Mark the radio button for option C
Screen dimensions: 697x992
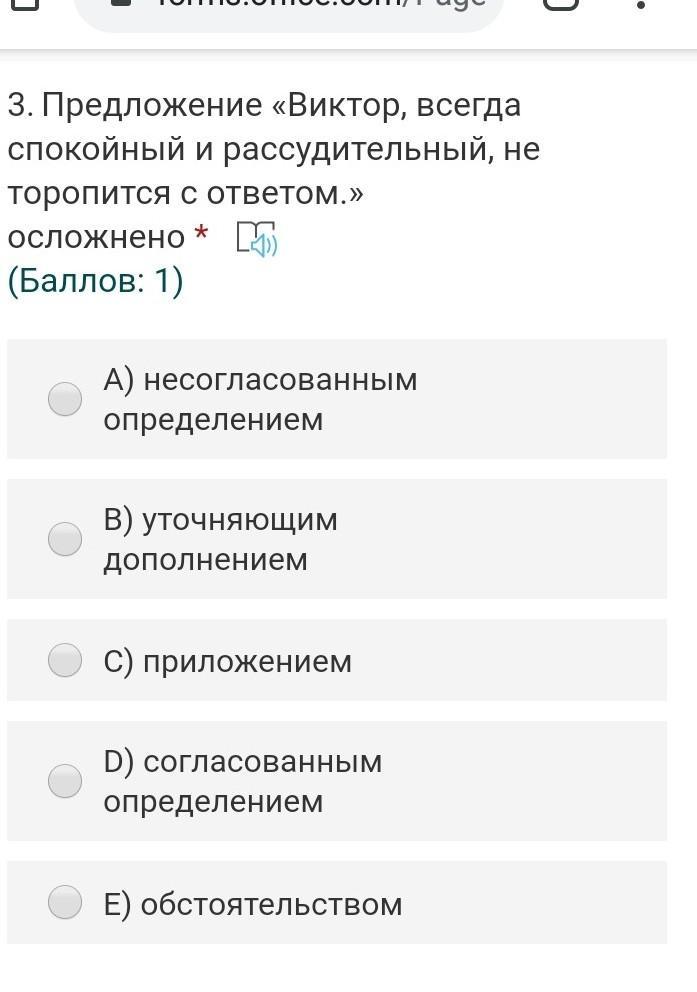(65, 660)
